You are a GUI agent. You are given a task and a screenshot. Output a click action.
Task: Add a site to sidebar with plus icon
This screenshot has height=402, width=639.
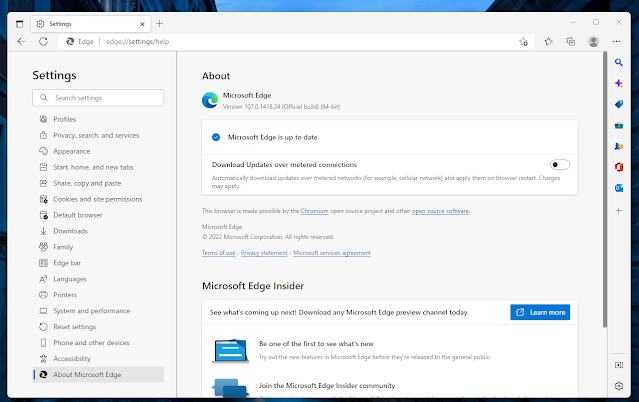[619, 210]
